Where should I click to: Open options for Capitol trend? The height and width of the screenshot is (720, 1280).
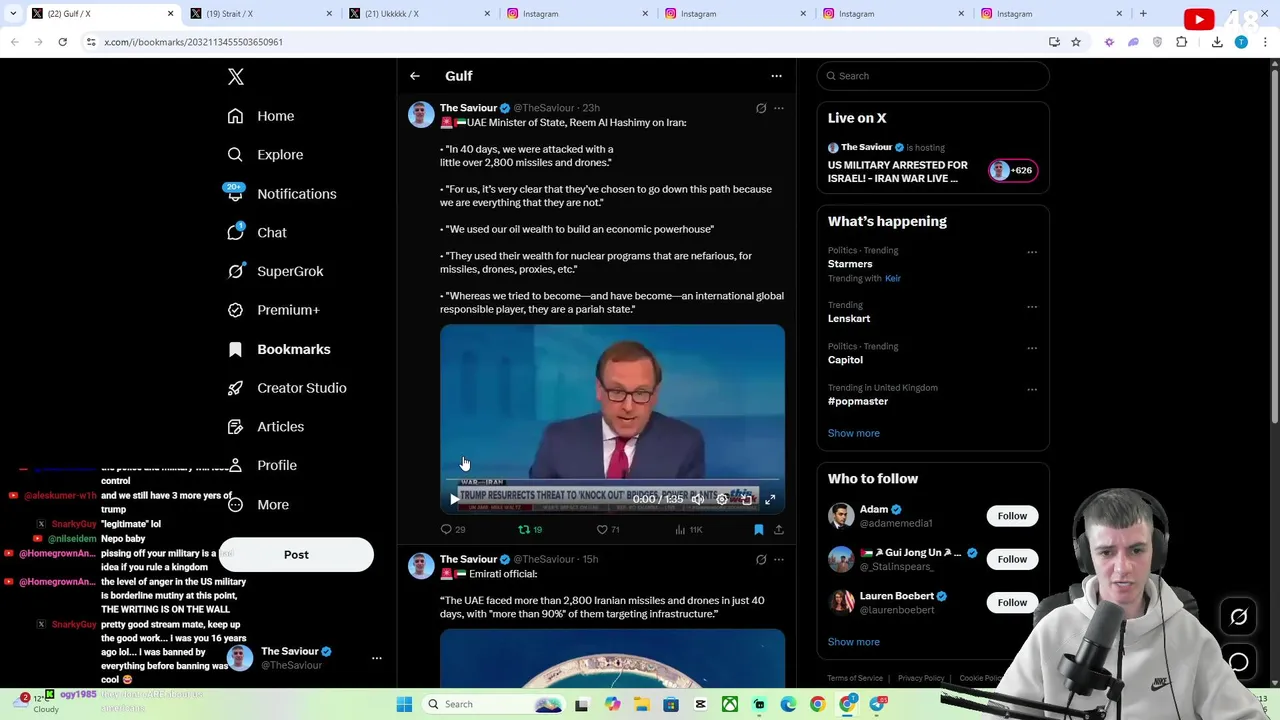pos(1032,348)
